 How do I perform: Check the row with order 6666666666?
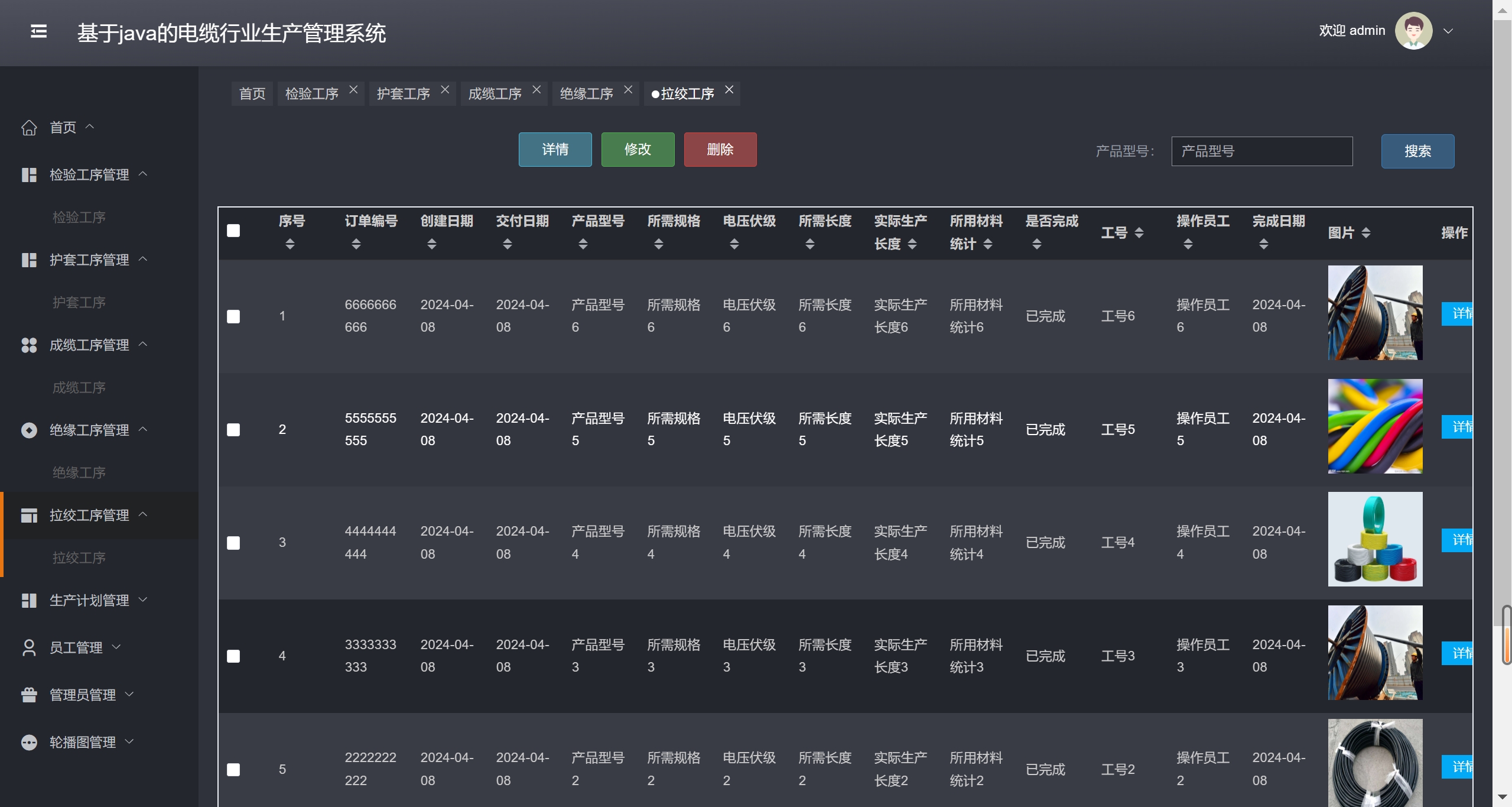[233, 316]
